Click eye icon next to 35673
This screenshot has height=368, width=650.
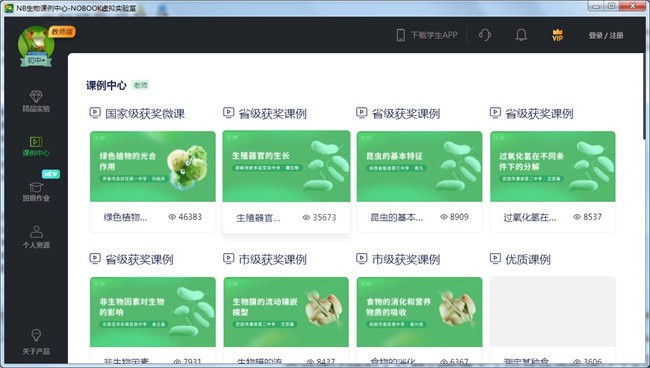[306, 218]
